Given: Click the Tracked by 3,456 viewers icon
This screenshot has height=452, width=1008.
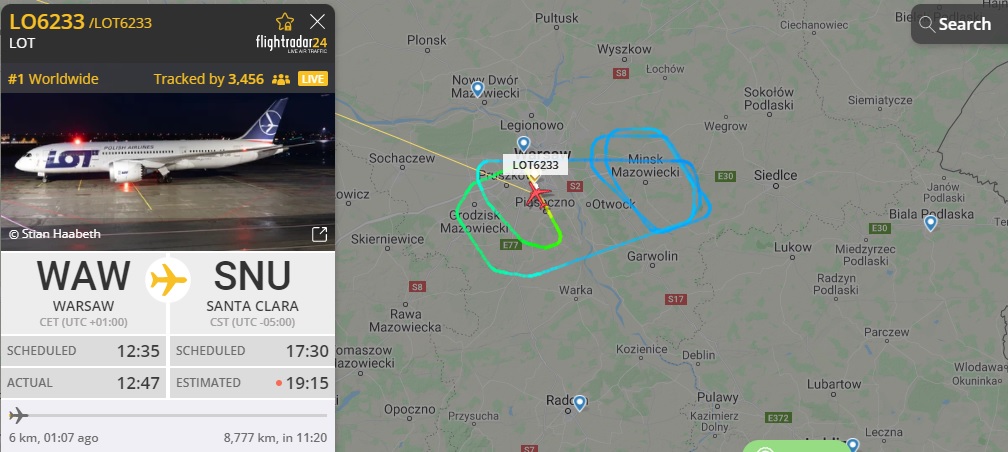Looking at the screenshot, I should point(281,80).
